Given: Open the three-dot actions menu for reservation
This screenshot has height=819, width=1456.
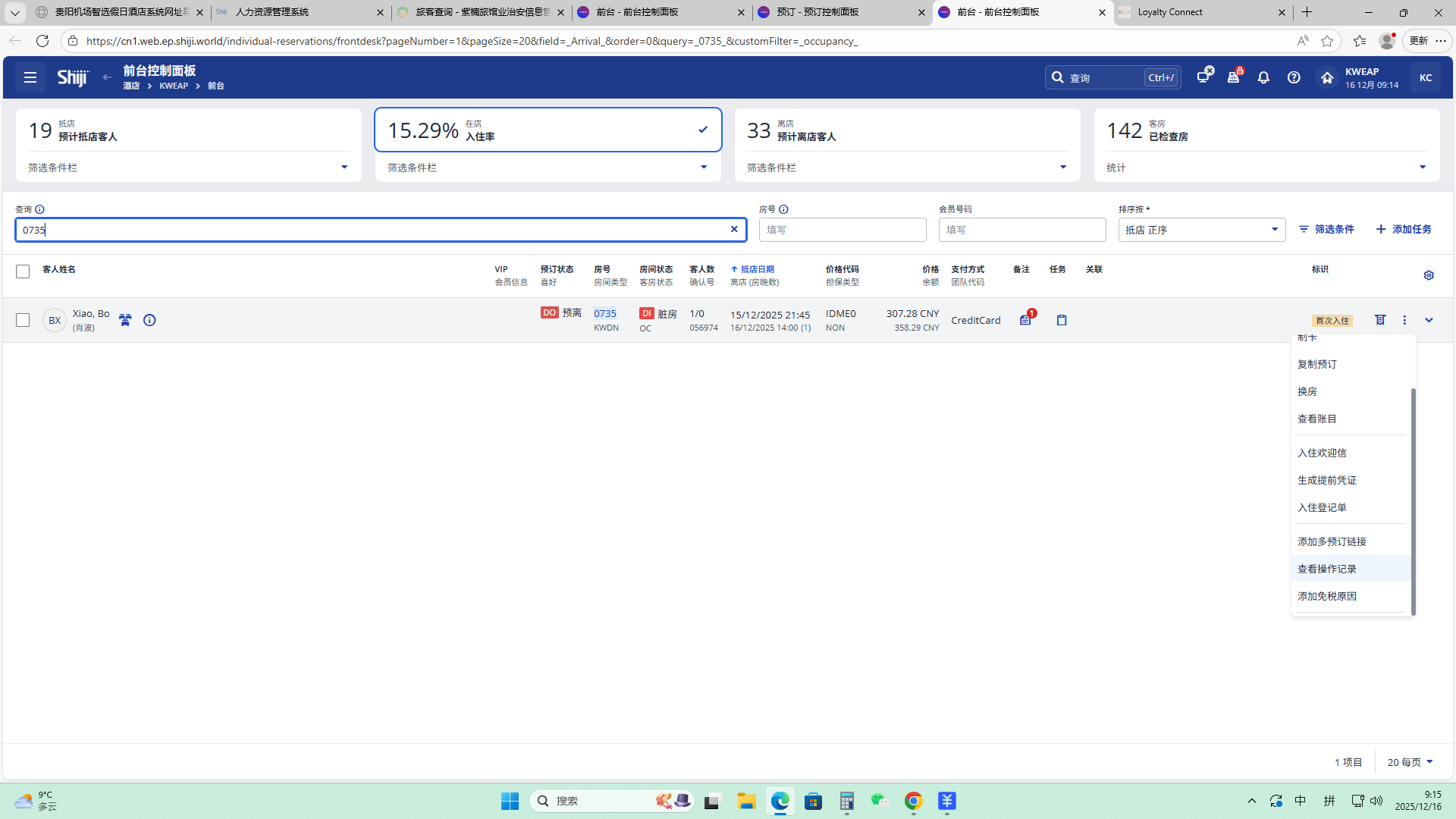Looking at the screenshot, I should [x=1404, y=320].
